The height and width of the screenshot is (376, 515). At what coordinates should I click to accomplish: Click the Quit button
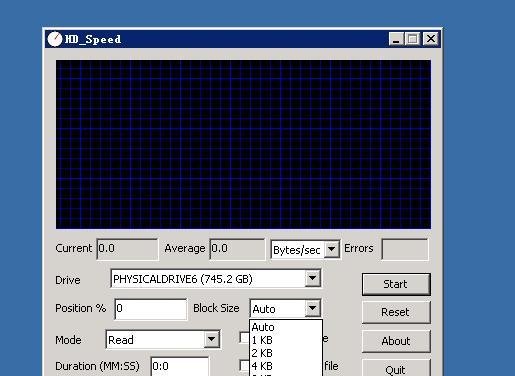[396, 368]
